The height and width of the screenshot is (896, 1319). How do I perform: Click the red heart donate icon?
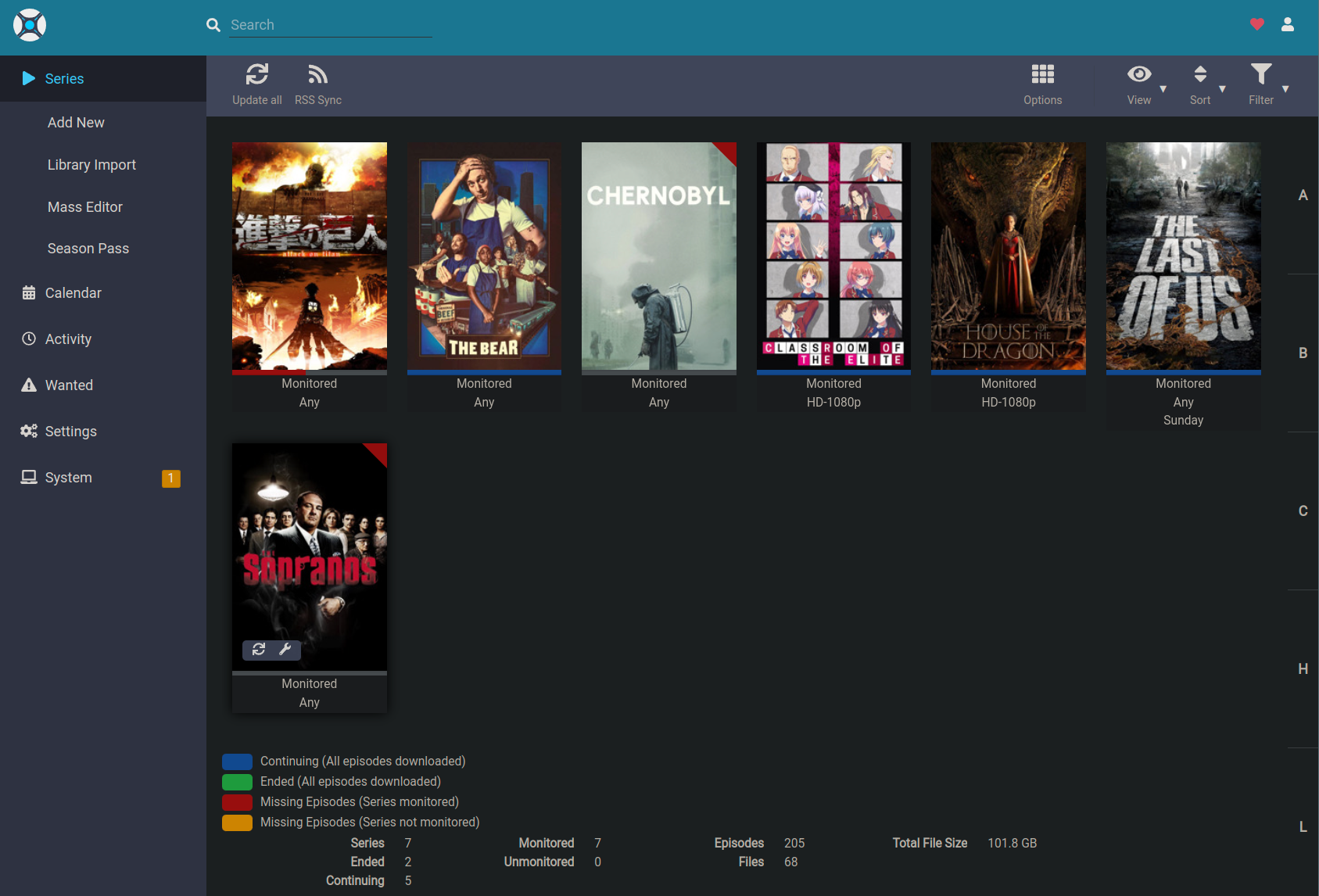1257,24
